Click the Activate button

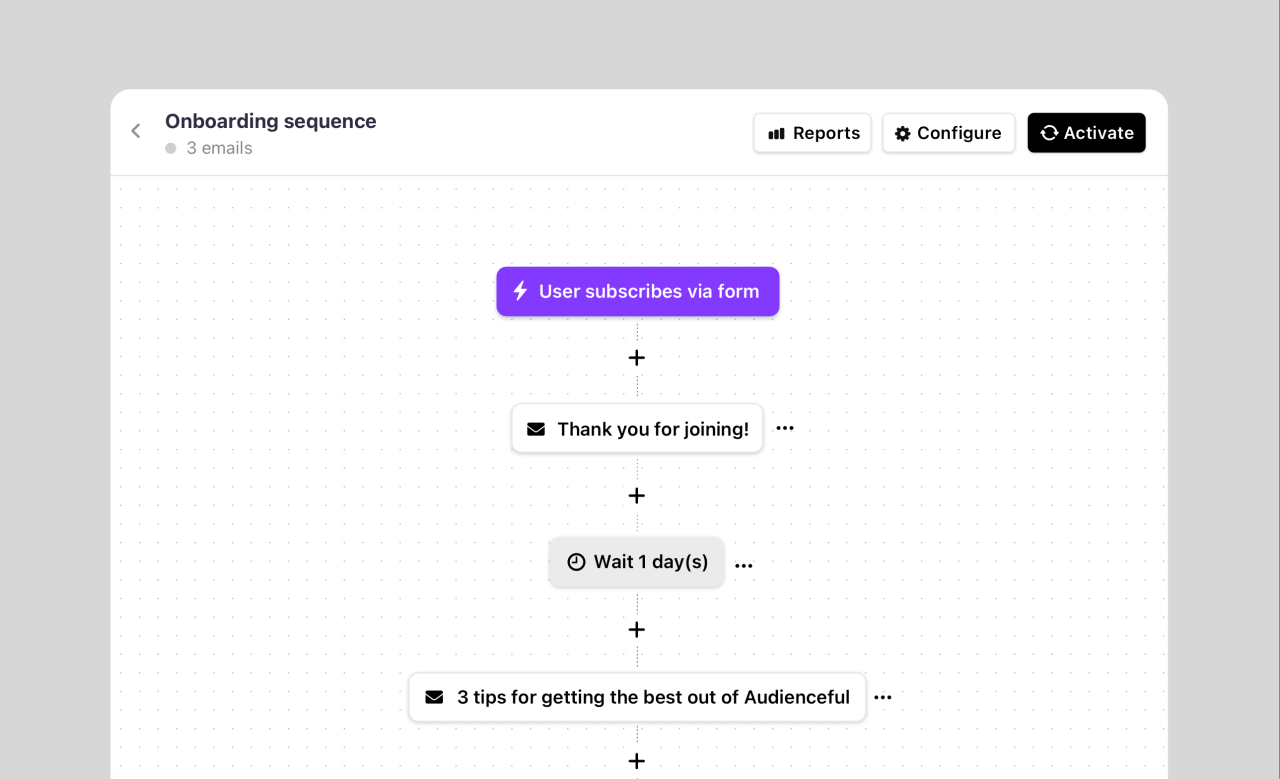1086,132
